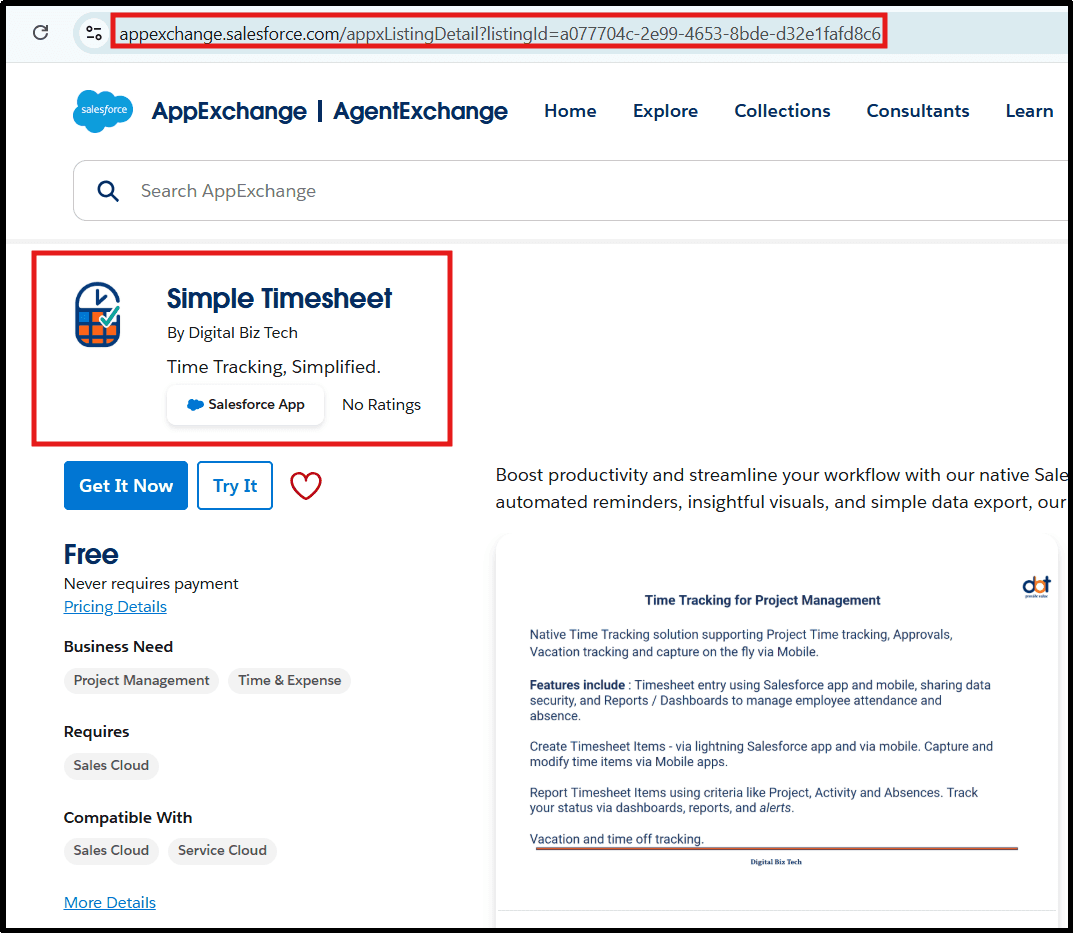Click the Salesforce App badge
The width and height of the screenshot is (1073, 933).
click(x=246, y=405)
